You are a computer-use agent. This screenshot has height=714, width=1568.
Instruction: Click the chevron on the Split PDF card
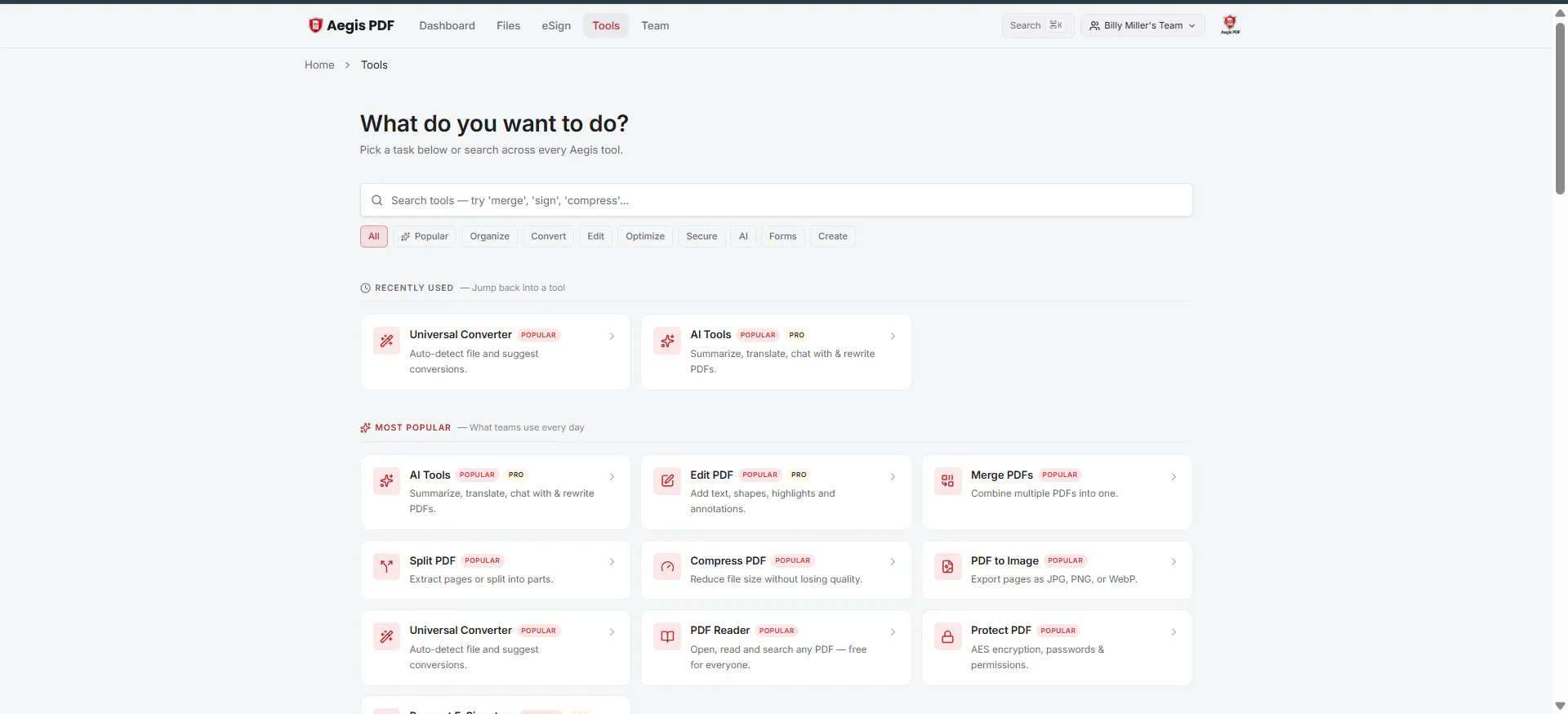612,562
